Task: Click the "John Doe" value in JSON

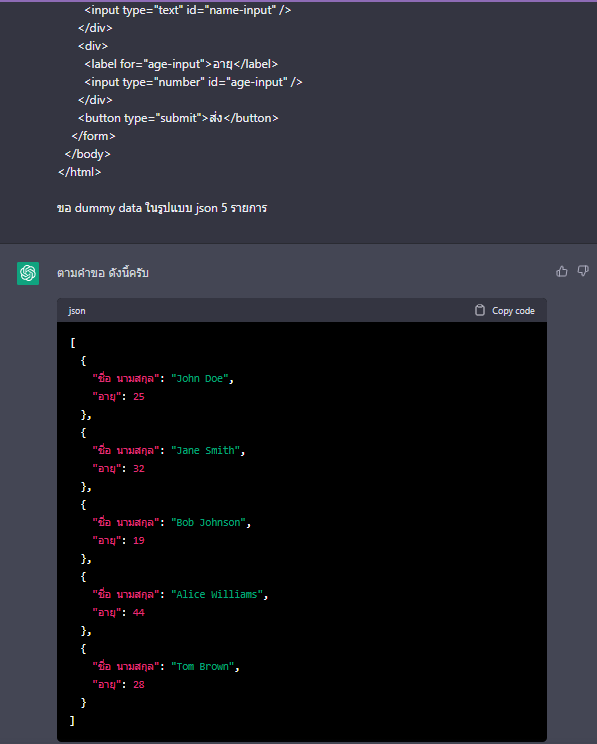Action: 200,378
